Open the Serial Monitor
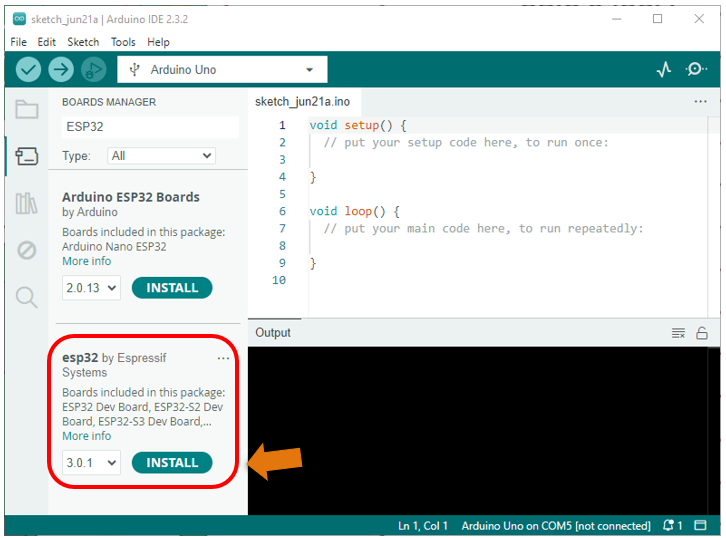Viewport: 726px width, 538px height. (696, 69)
